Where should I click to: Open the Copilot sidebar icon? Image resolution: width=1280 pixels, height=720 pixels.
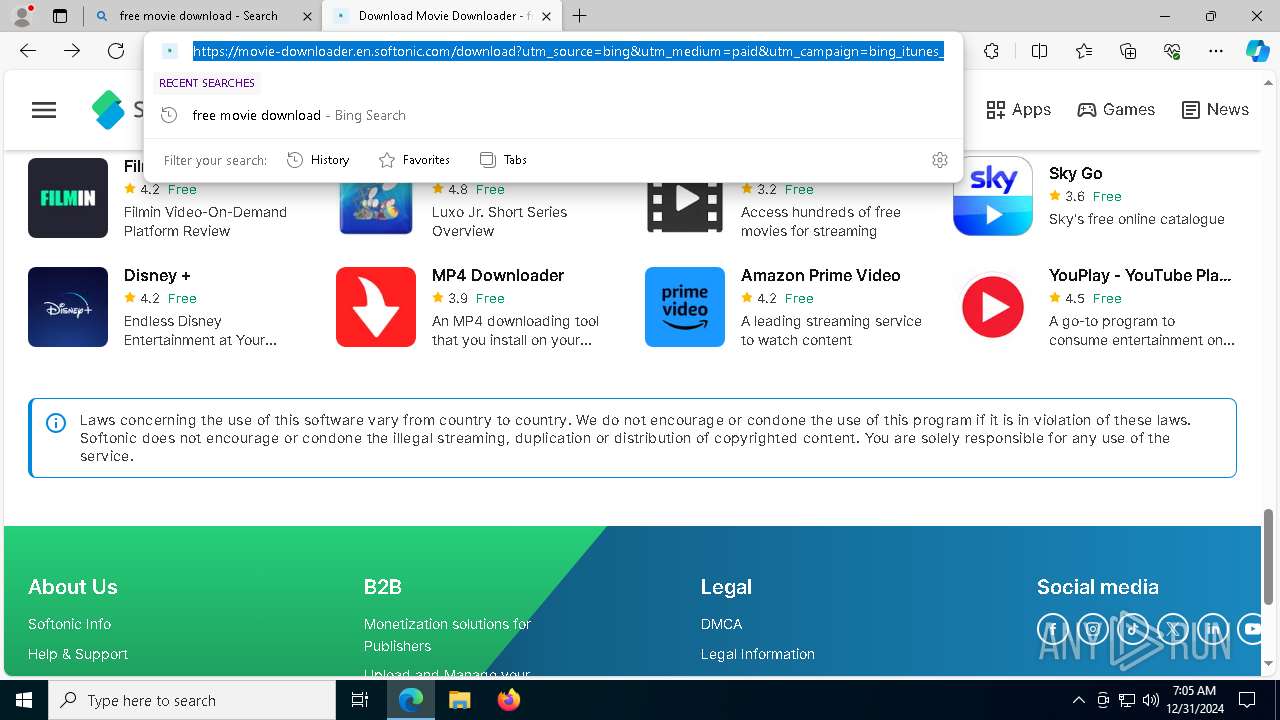[1257, 51]
